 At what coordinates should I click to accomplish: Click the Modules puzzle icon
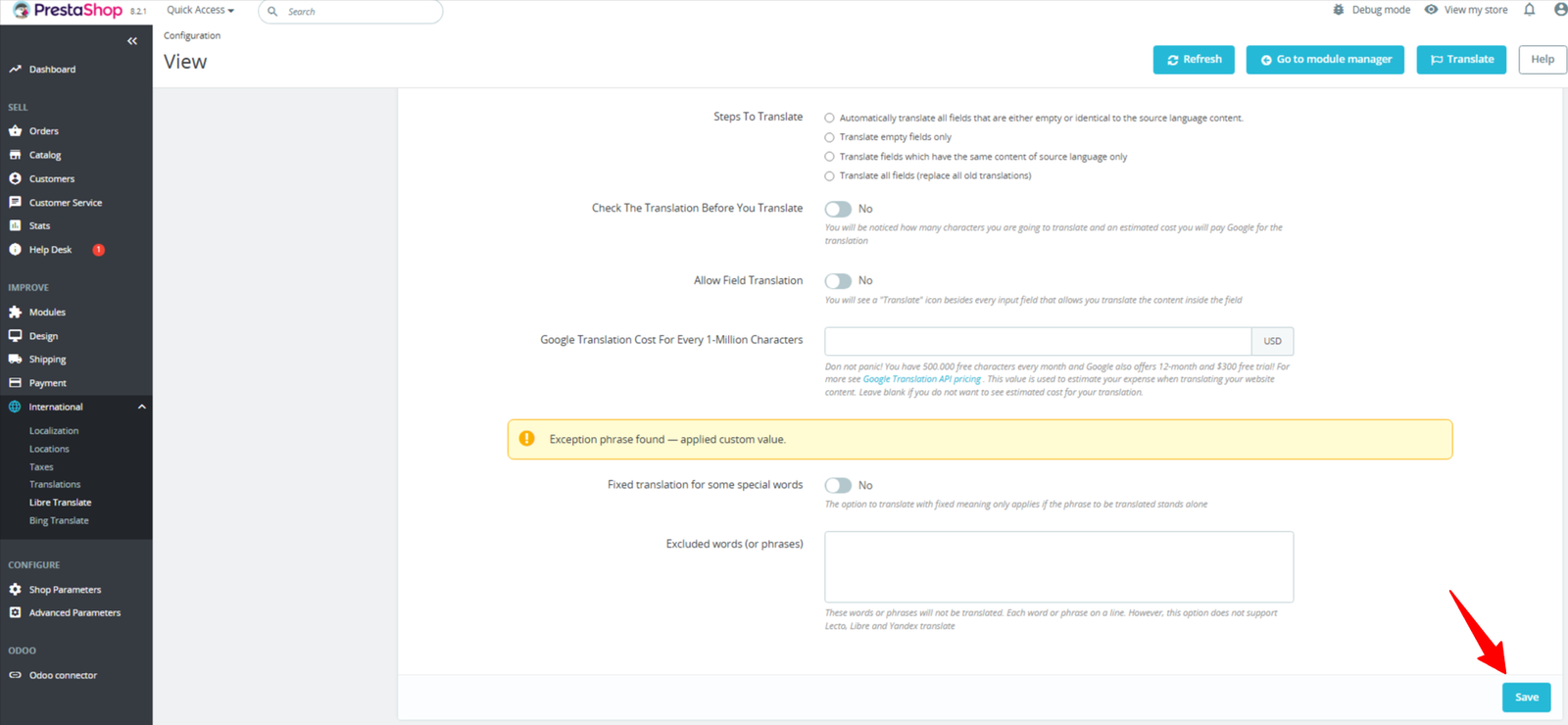pyautogui.click(x=15, y=312)
